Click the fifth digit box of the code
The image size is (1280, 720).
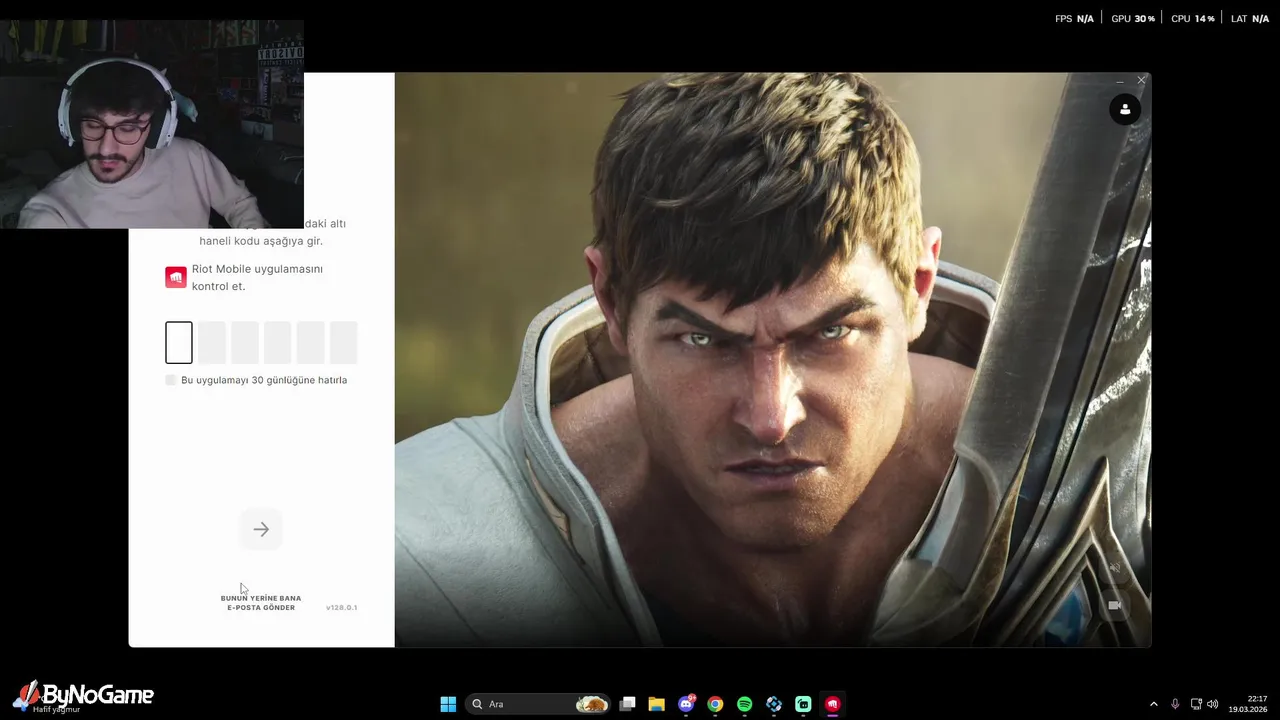(311, 342)
